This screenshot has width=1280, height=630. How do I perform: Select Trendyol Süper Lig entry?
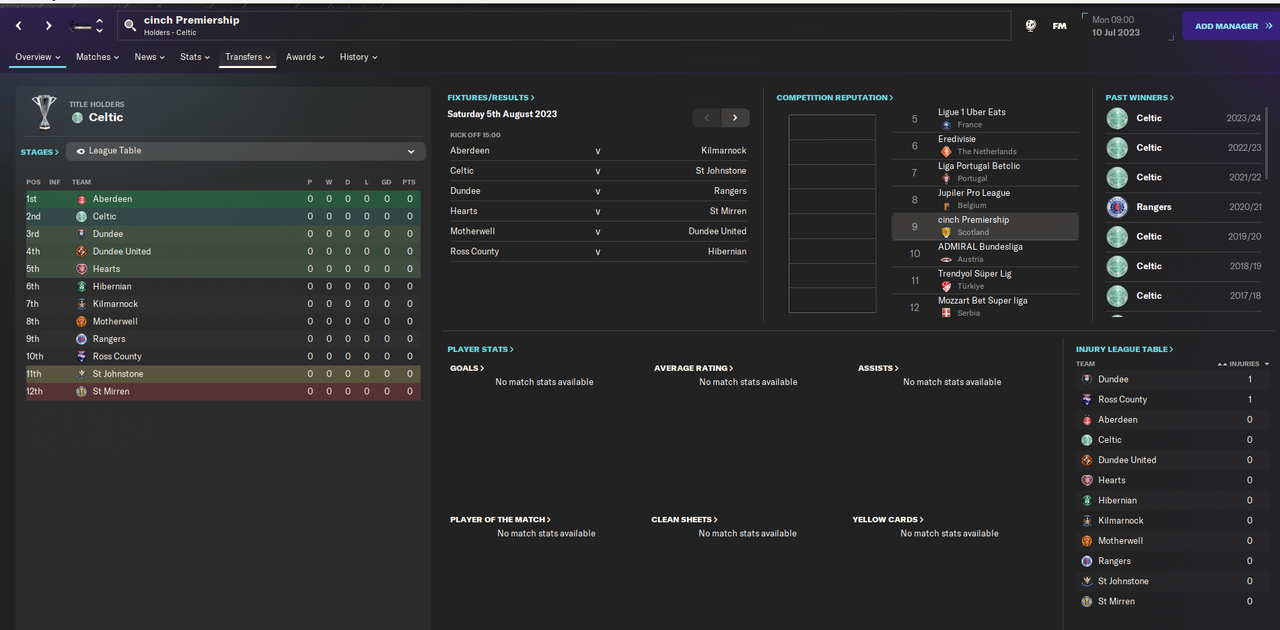point(985,280)
